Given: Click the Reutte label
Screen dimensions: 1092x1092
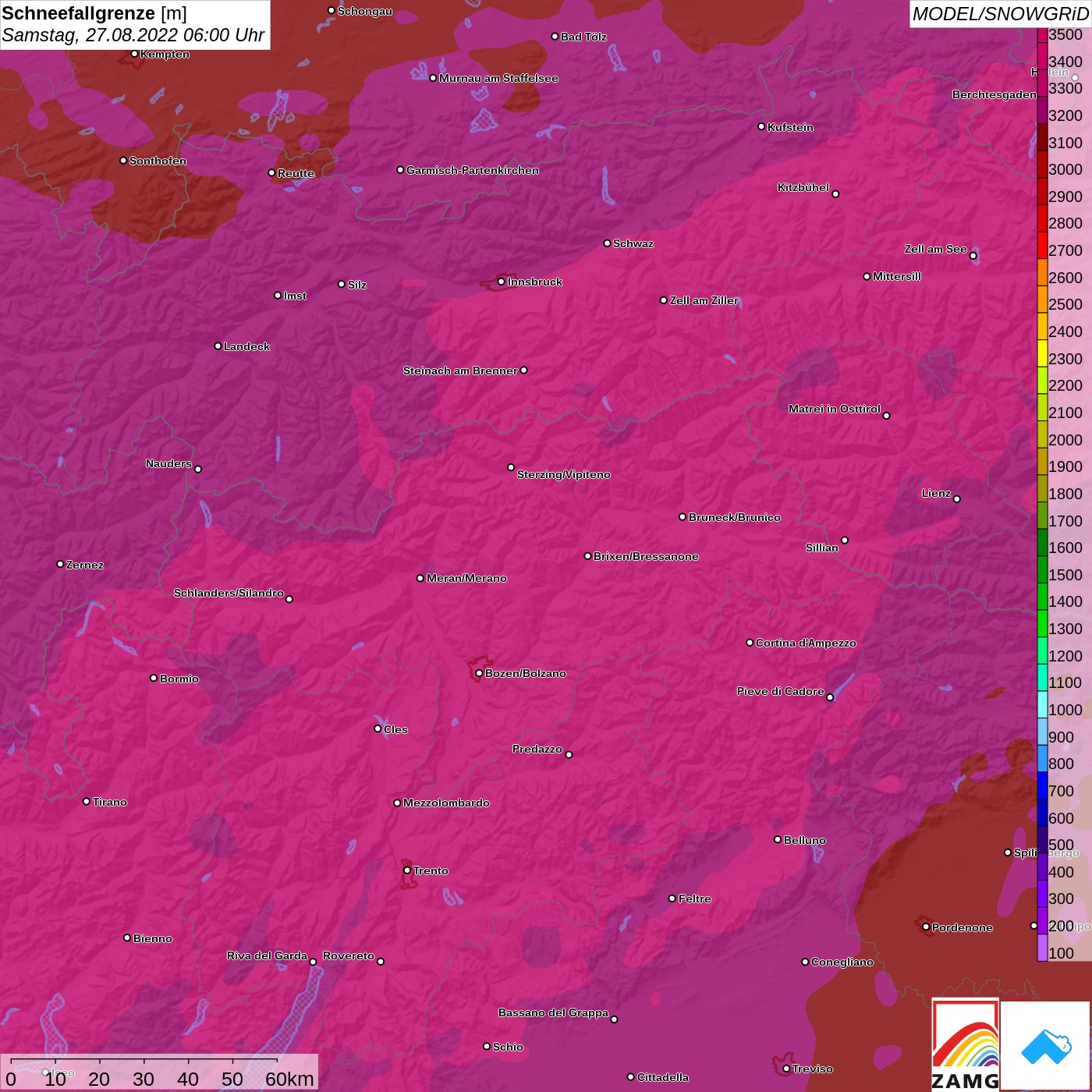Looking at the screenshot, I should click(x=296, y=173).
